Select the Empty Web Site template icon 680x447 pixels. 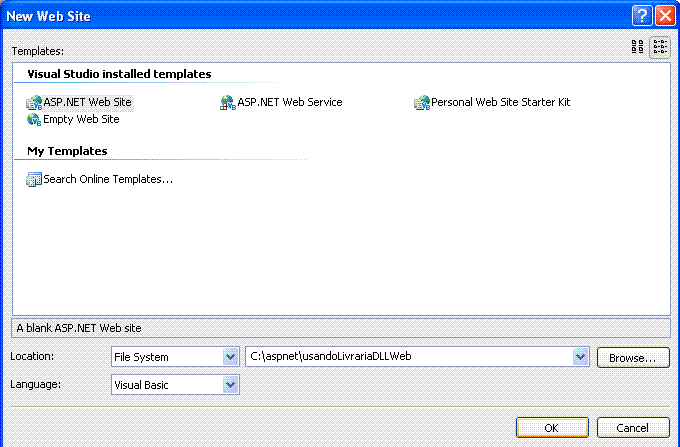tap(34, 119)
